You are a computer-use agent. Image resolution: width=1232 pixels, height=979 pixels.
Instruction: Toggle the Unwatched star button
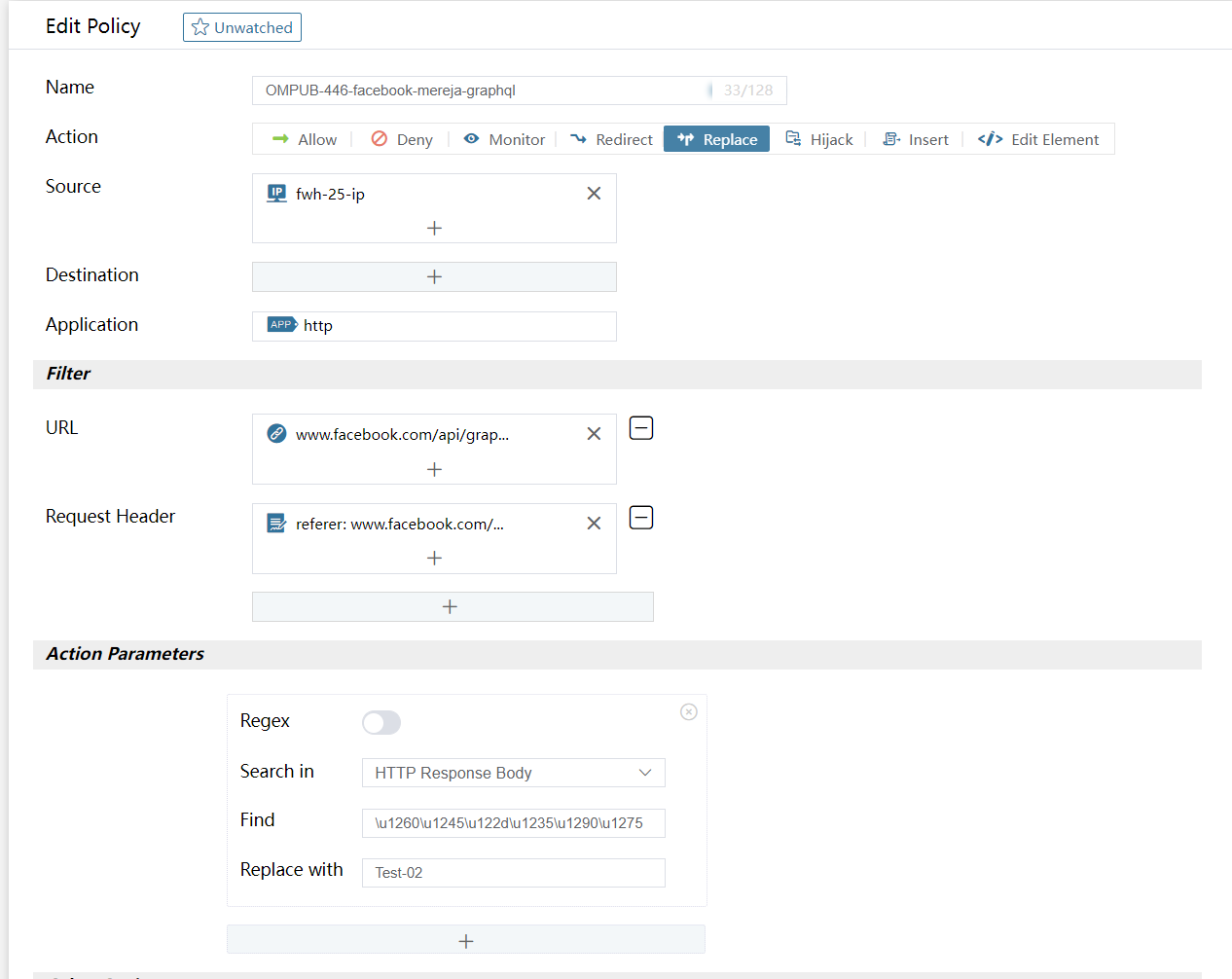tap(242, 27)
